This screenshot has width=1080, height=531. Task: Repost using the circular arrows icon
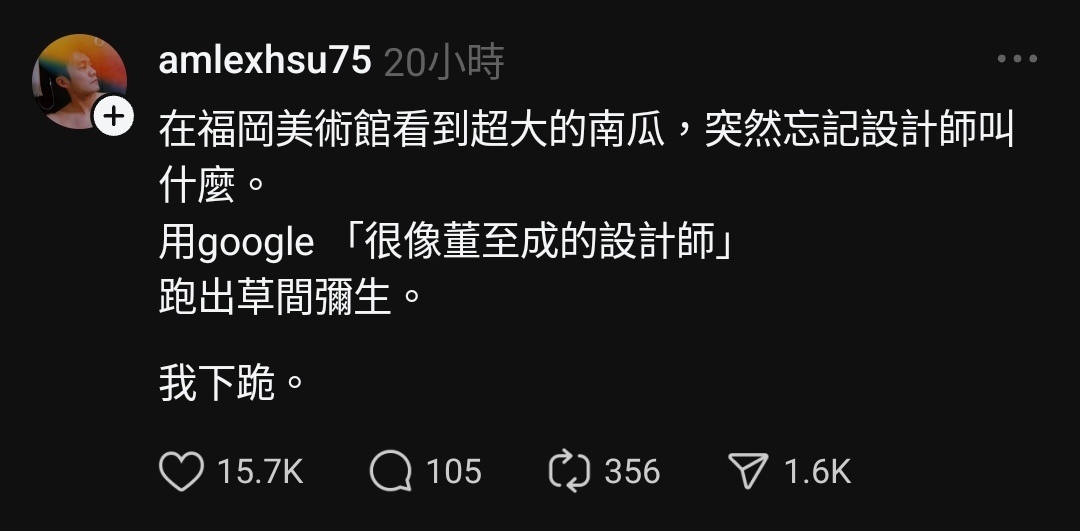tap(570, 472)
